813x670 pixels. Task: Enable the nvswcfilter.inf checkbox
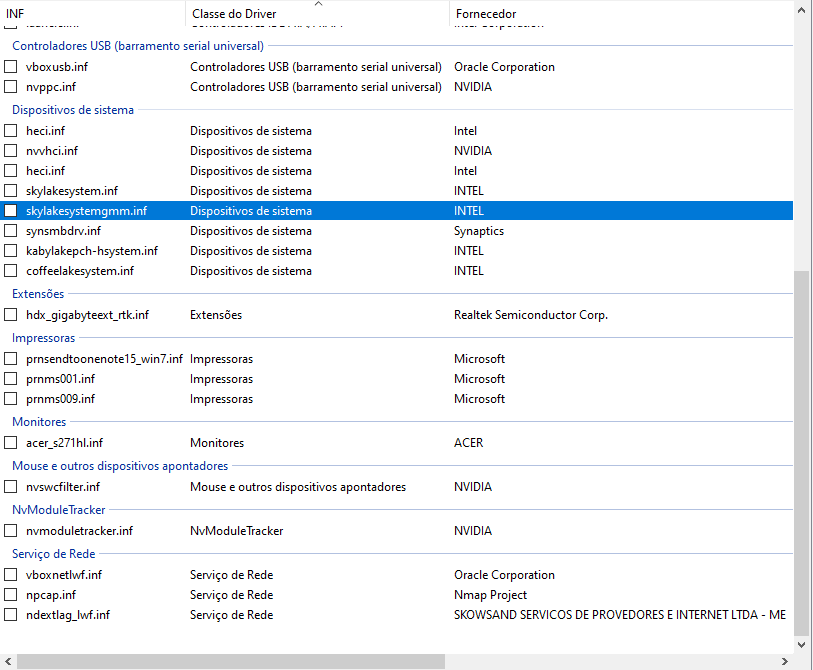[x=10, y=487]
